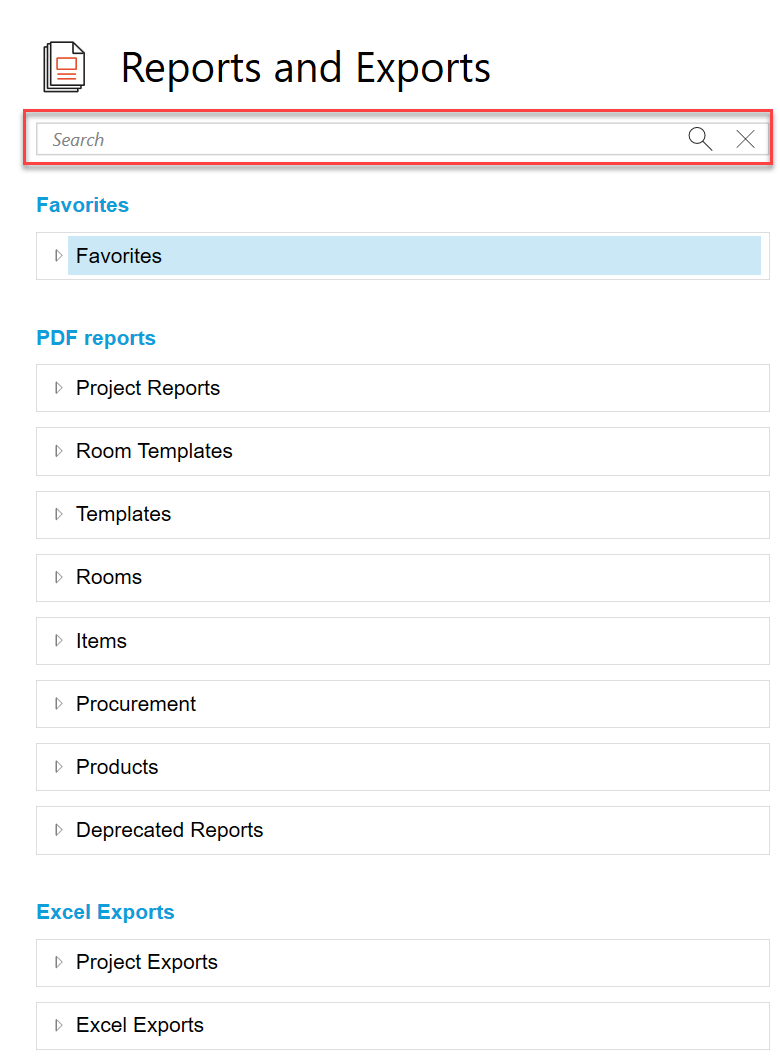Expand the Products section arrow
This screenshot has width=780, height=1056.
tap(58, 767)
